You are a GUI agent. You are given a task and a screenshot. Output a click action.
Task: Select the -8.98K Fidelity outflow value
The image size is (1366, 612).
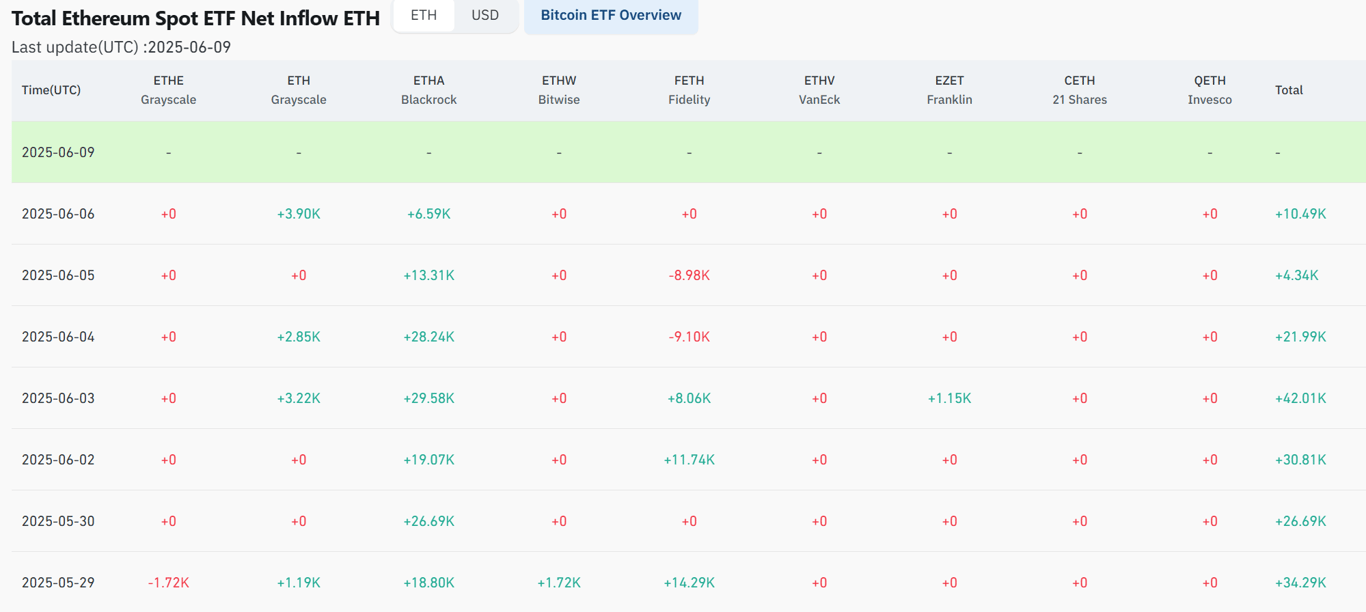[x=689, y=275]
